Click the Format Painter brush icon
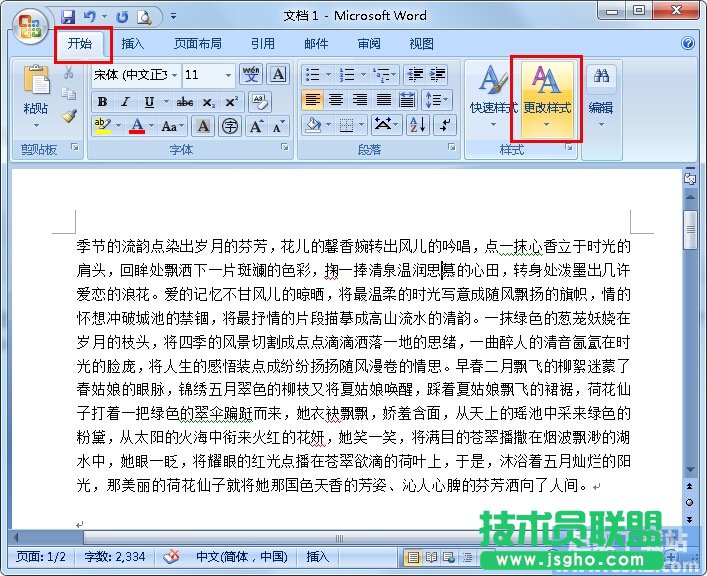 (x=69, y=116)
